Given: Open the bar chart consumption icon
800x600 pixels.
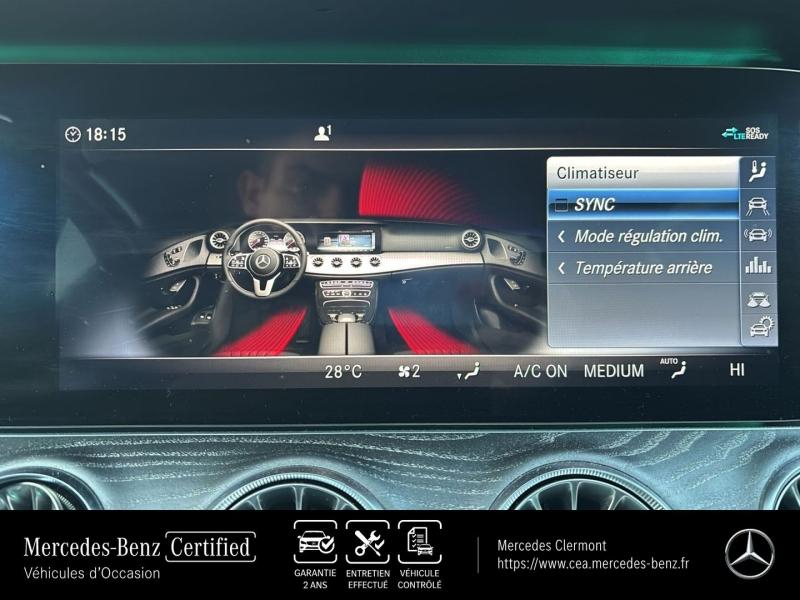Looking at the screenshot, I should point(759,266).
